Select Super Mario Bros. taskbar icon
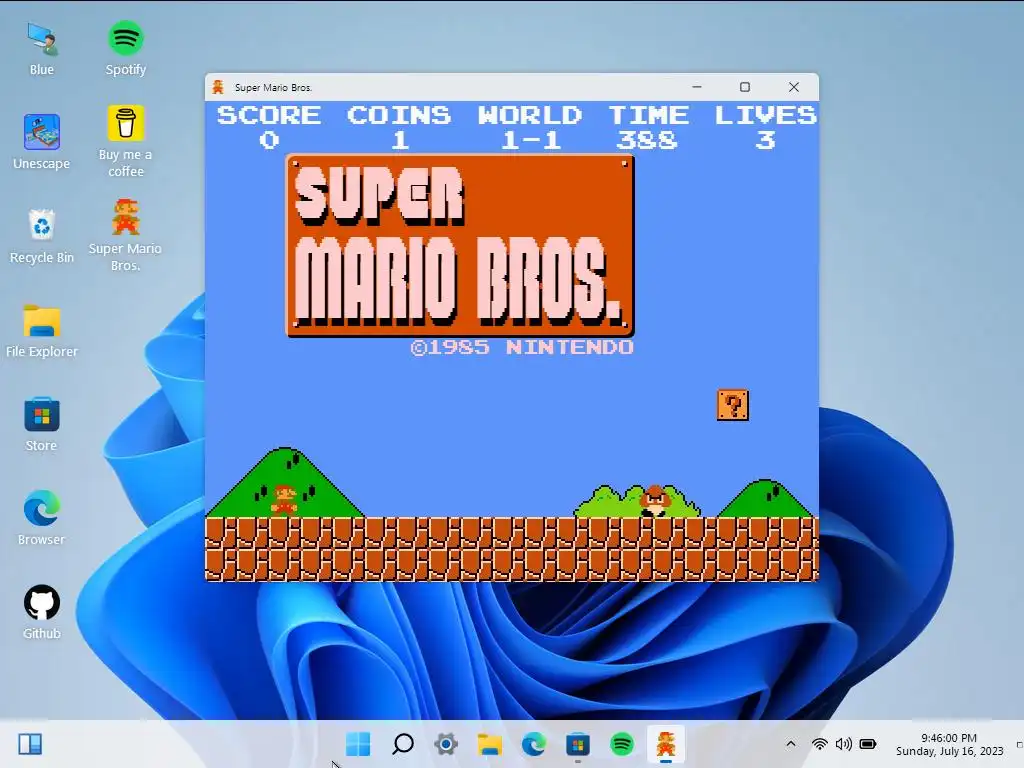 (x=665, y=744)
